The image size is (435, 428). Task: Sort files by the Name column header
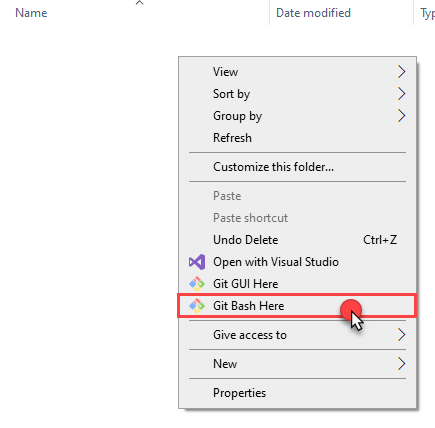31,13
